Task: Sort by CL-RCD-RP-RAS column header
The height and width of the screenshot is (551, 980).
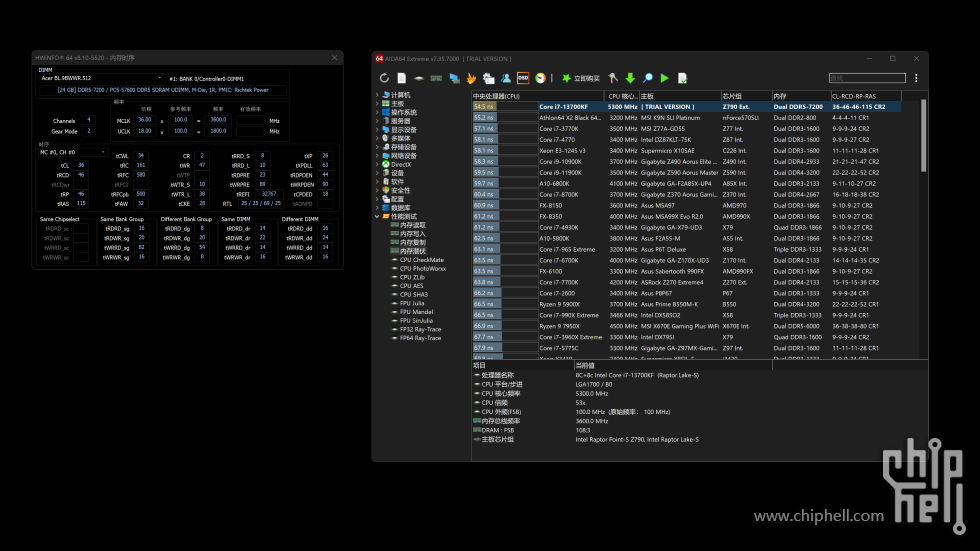Action: (x=866, y=96)
